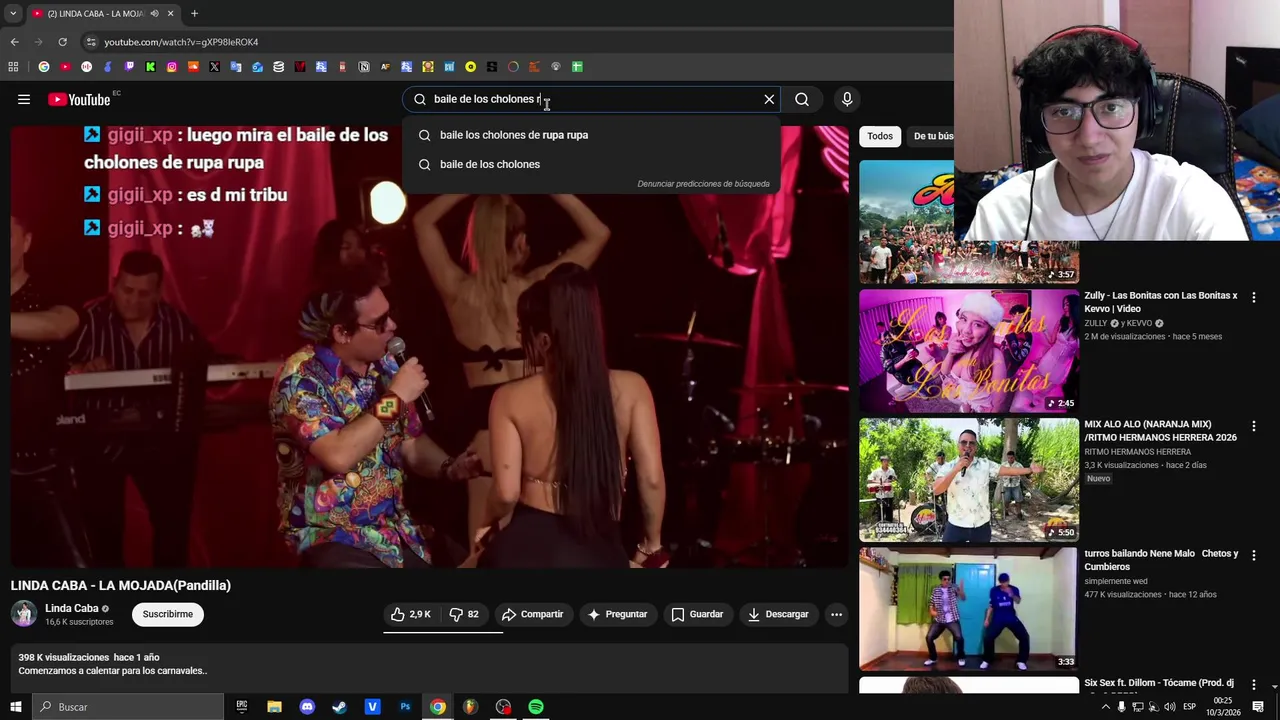
Task: Close the LINDA CABA browser tab
Action: [x=170, y=13]
